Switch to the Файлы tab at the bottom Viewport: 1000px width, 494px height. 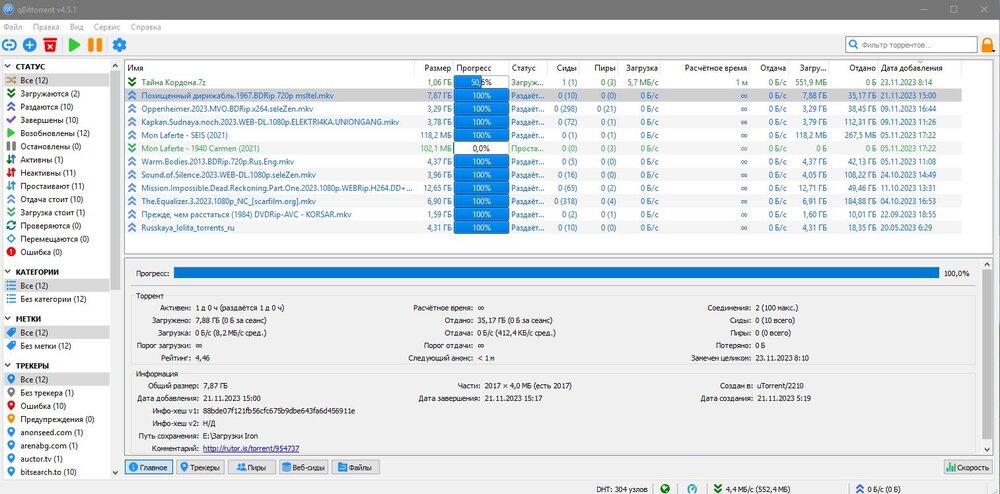(x=356, y=467)
